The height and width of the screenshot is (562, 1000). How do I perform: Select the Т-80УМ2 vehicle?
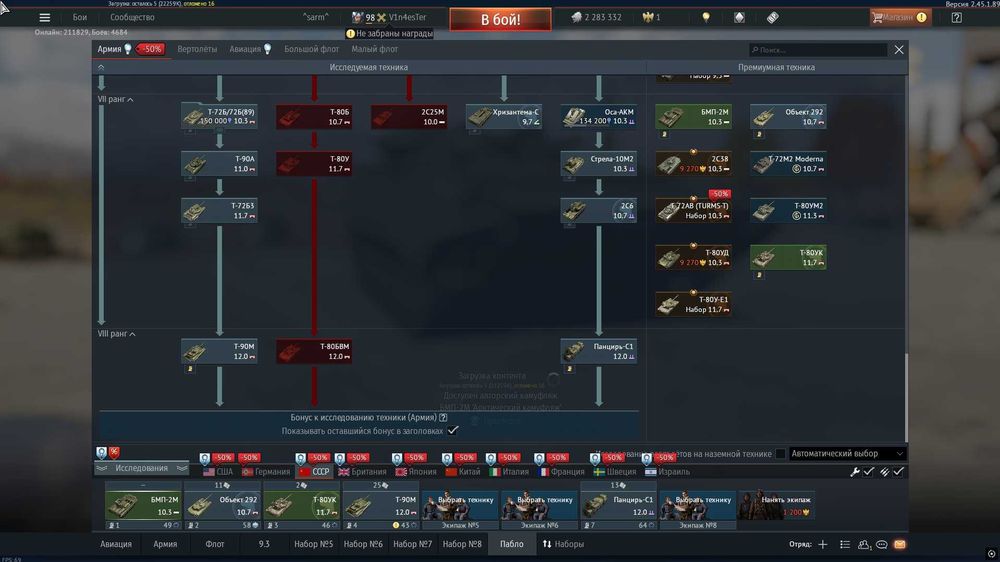788,211
